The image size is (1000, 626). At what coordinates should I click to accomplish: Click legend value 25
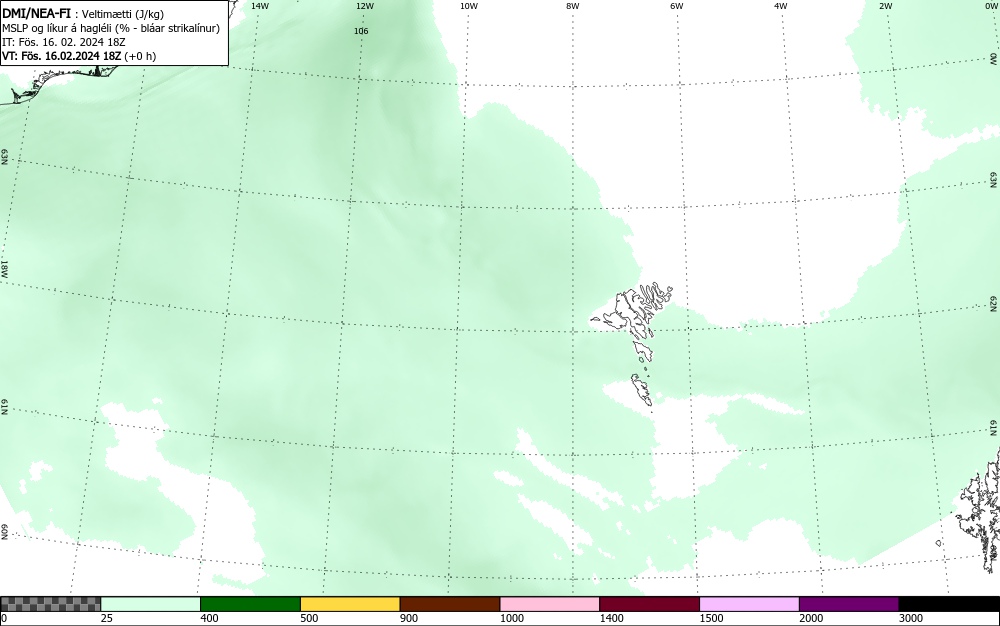click(107, 618)
